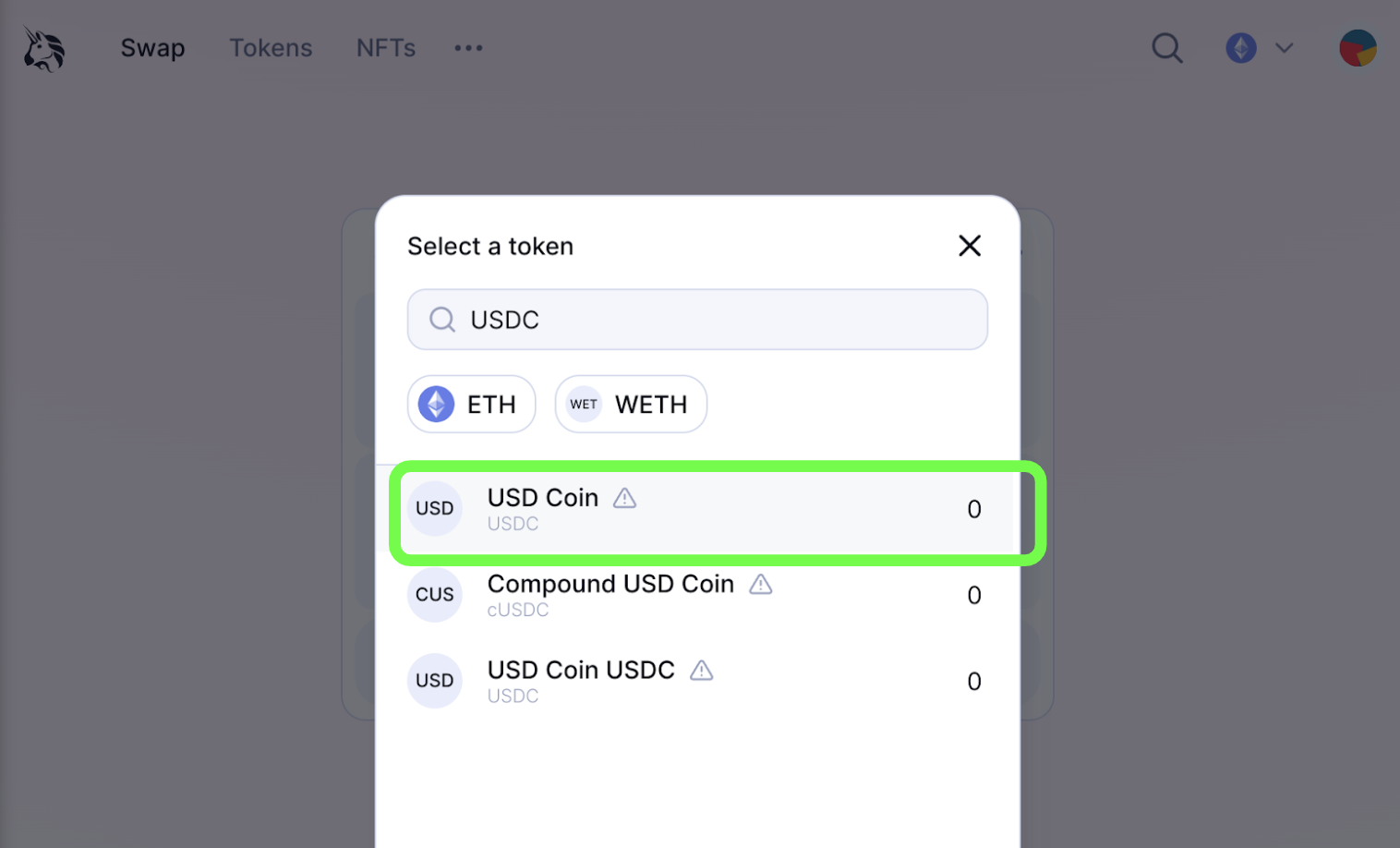
Task: Click the Ethereum network icon in header
Action: [x=1241, y=48]
